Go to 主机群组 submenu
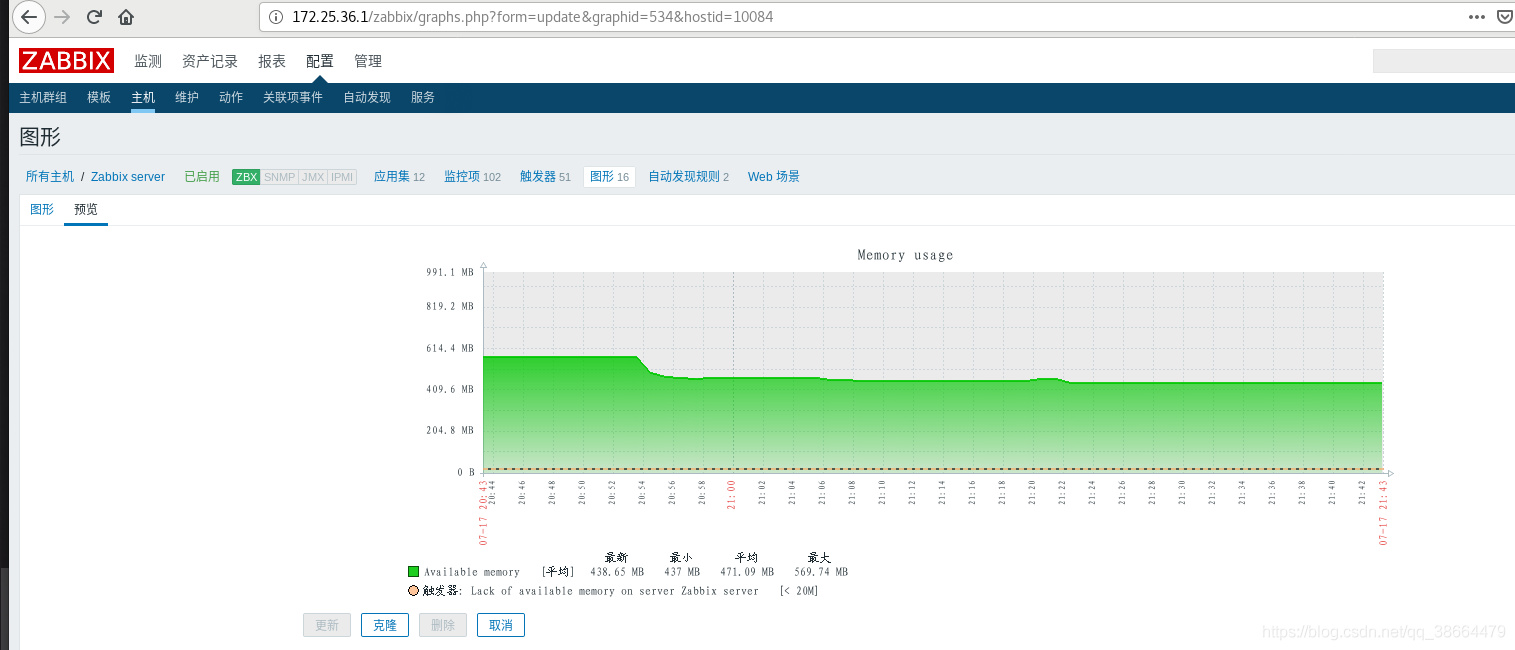The width and height of the screenshot is (1515, 650). point(43,97)
